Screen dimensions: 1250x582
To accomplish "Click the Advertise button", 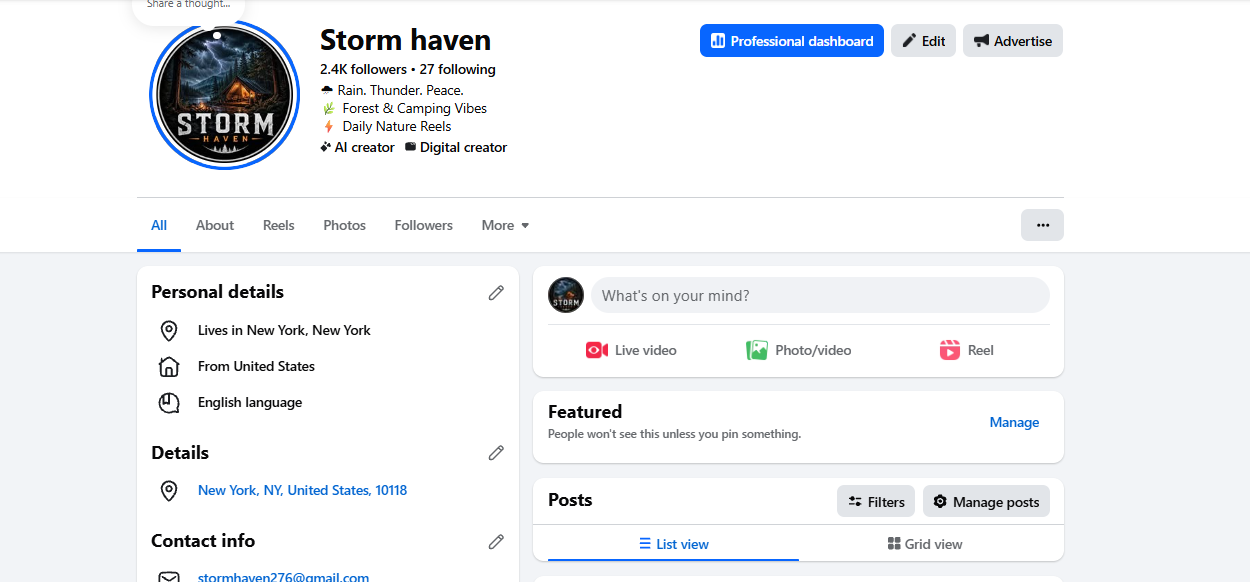I will [1012, 41].
